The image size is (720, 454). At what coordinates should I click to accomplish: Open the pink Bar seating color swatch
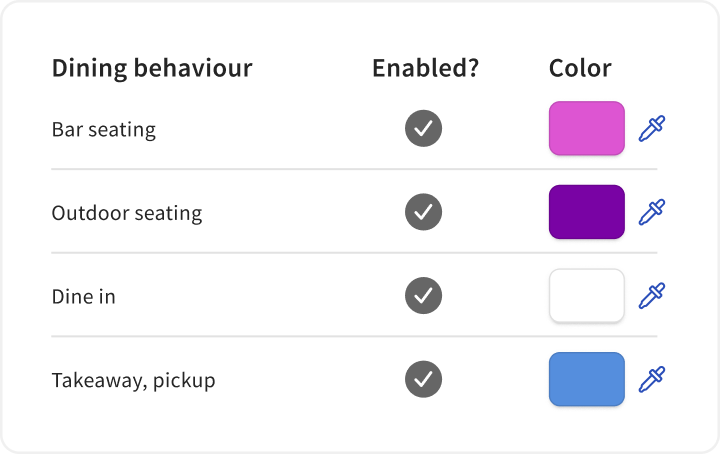tap(586, 129)
